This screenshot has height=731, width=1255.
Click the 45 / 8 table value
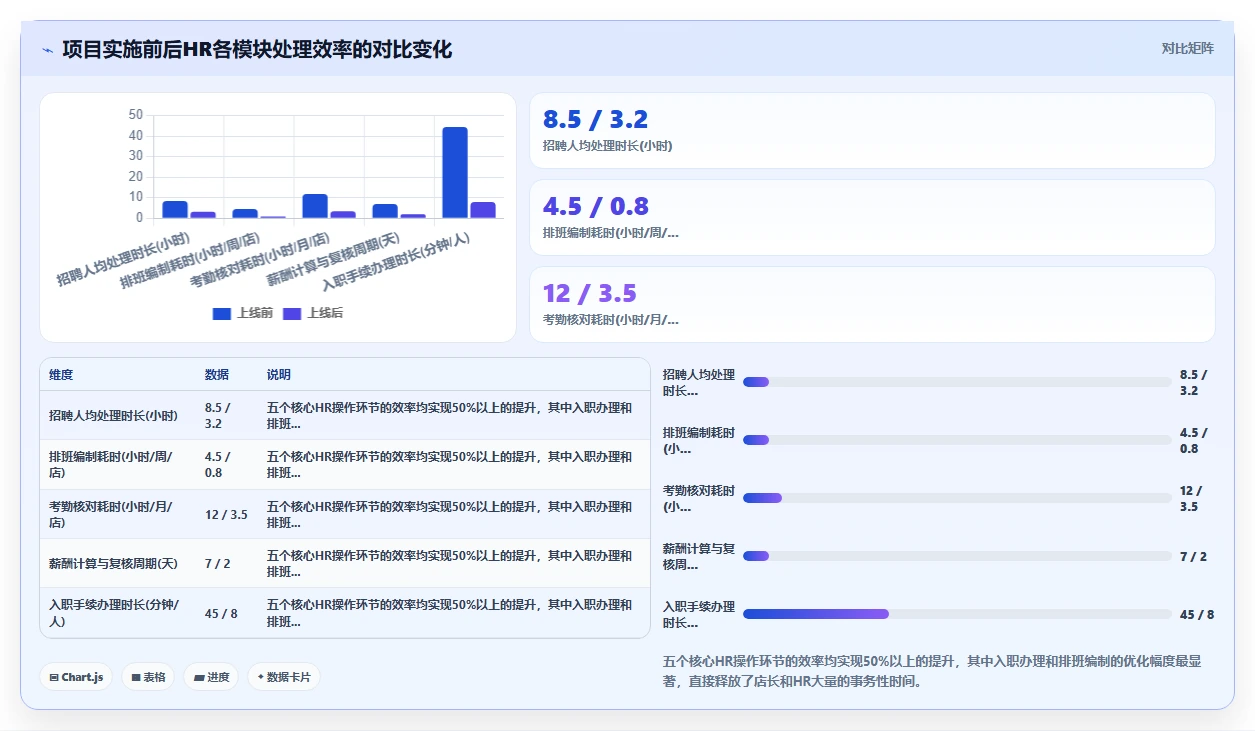point(221,614)
